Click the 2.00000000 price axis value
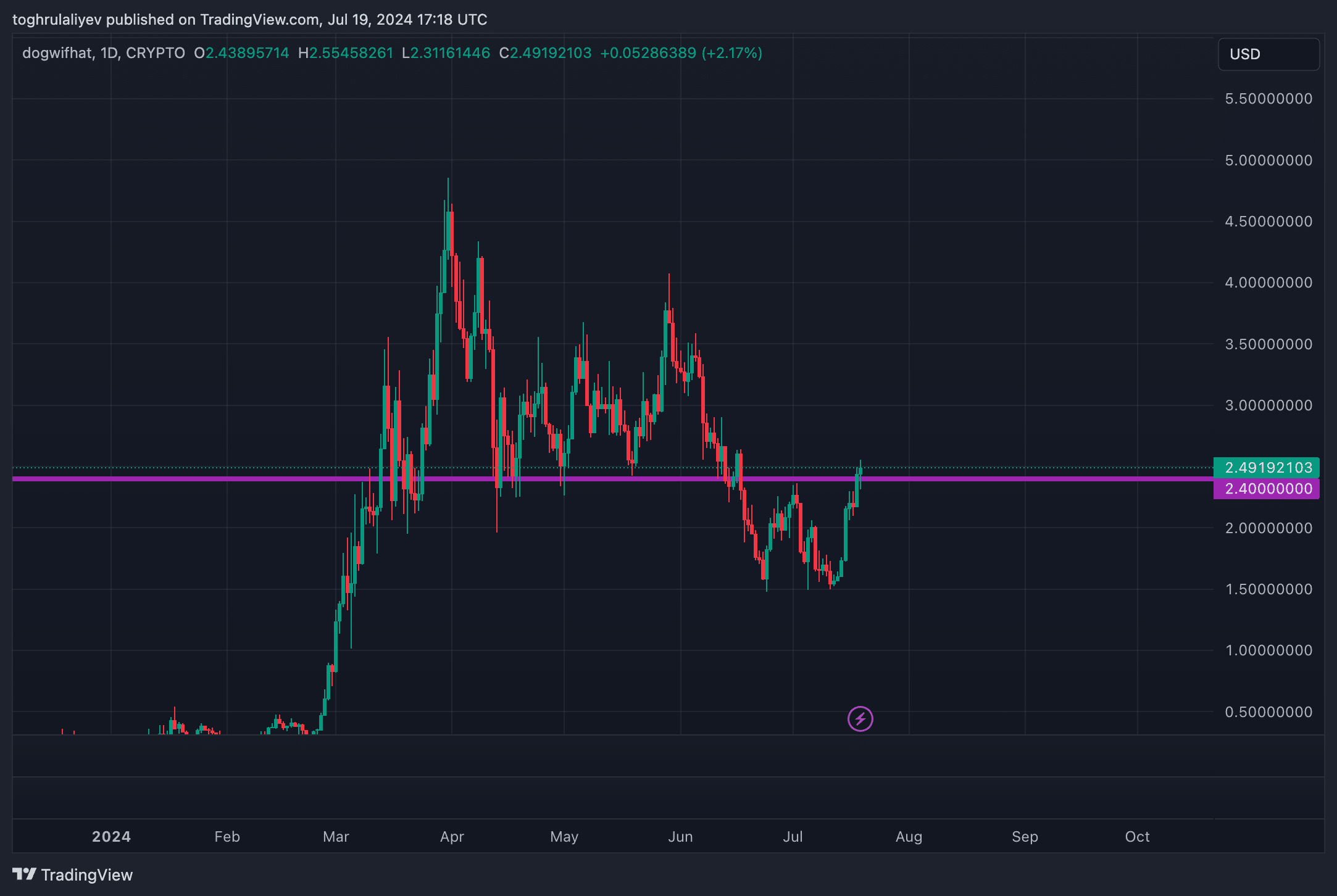 [x=1268, y=528]
